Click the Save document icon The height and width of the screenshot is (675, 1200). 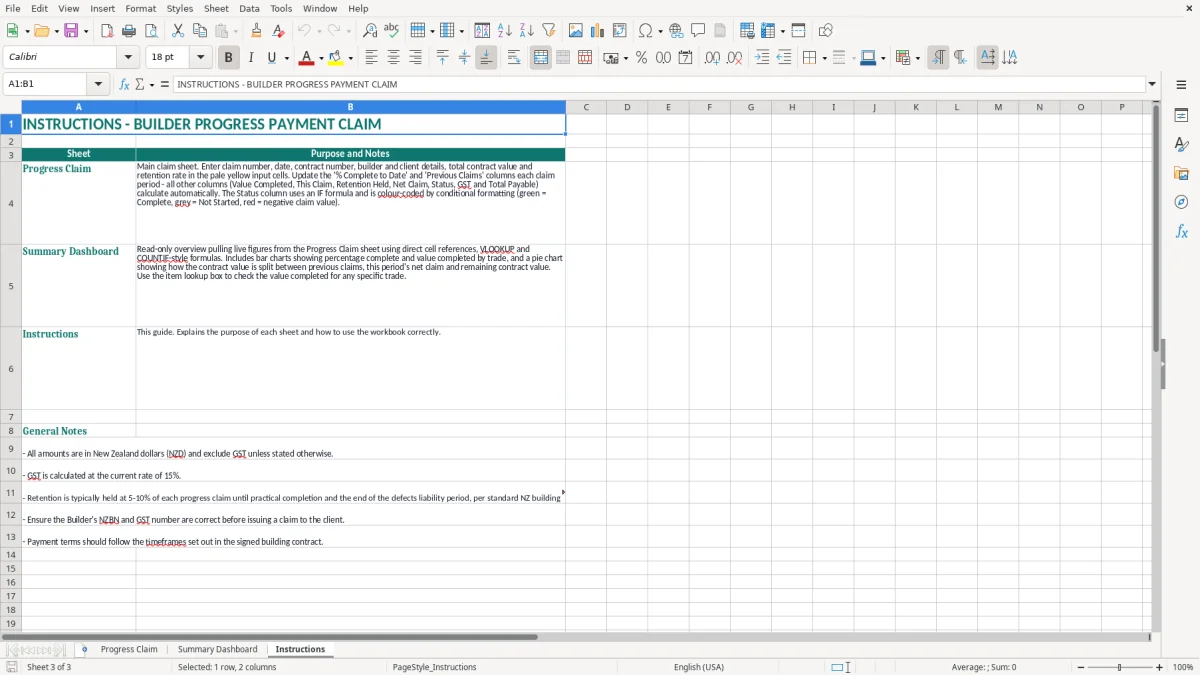click(x=71, y=30)
